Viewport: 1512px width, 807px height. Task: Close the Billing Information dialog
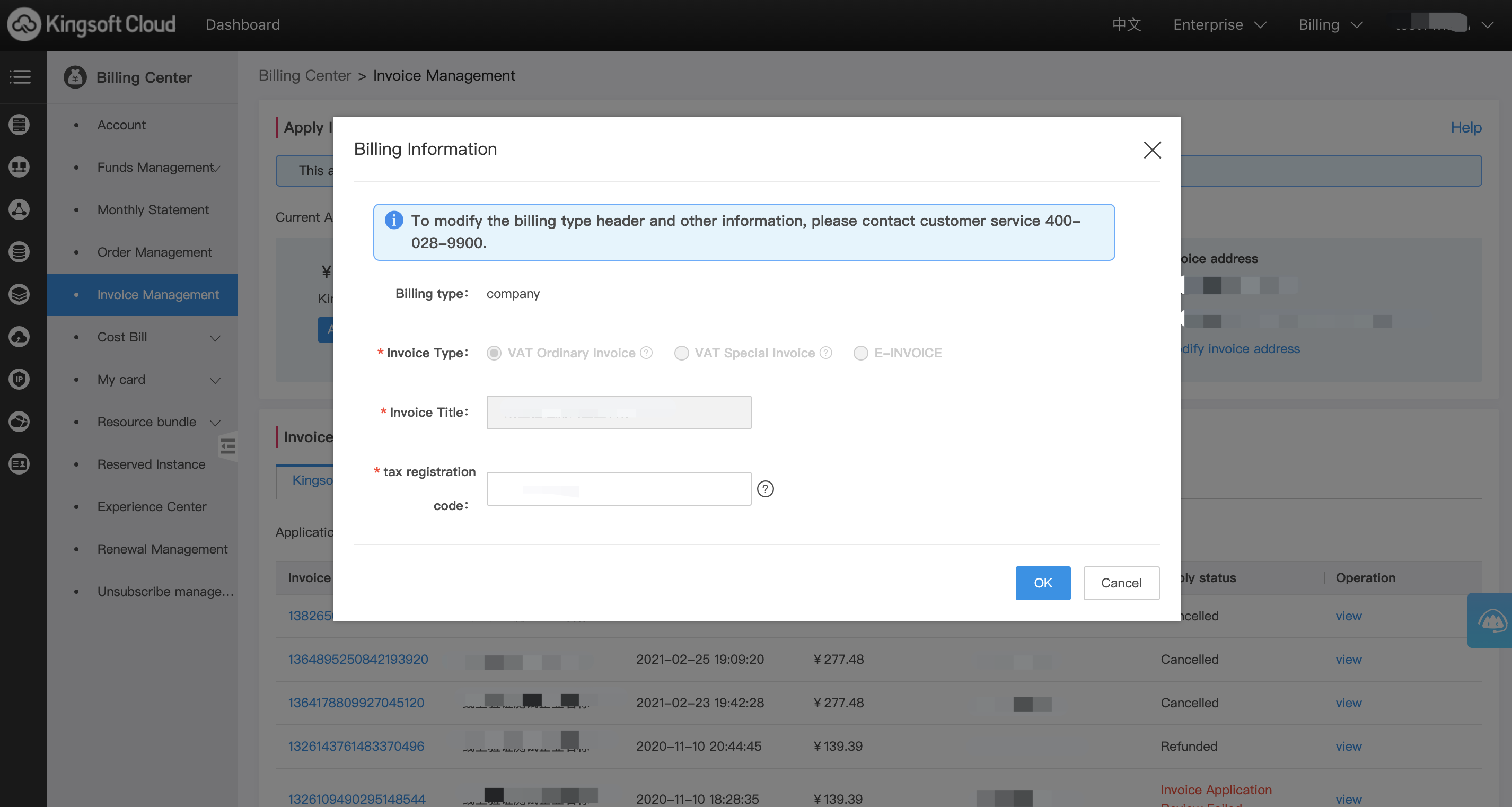[x=1152, y=150]
